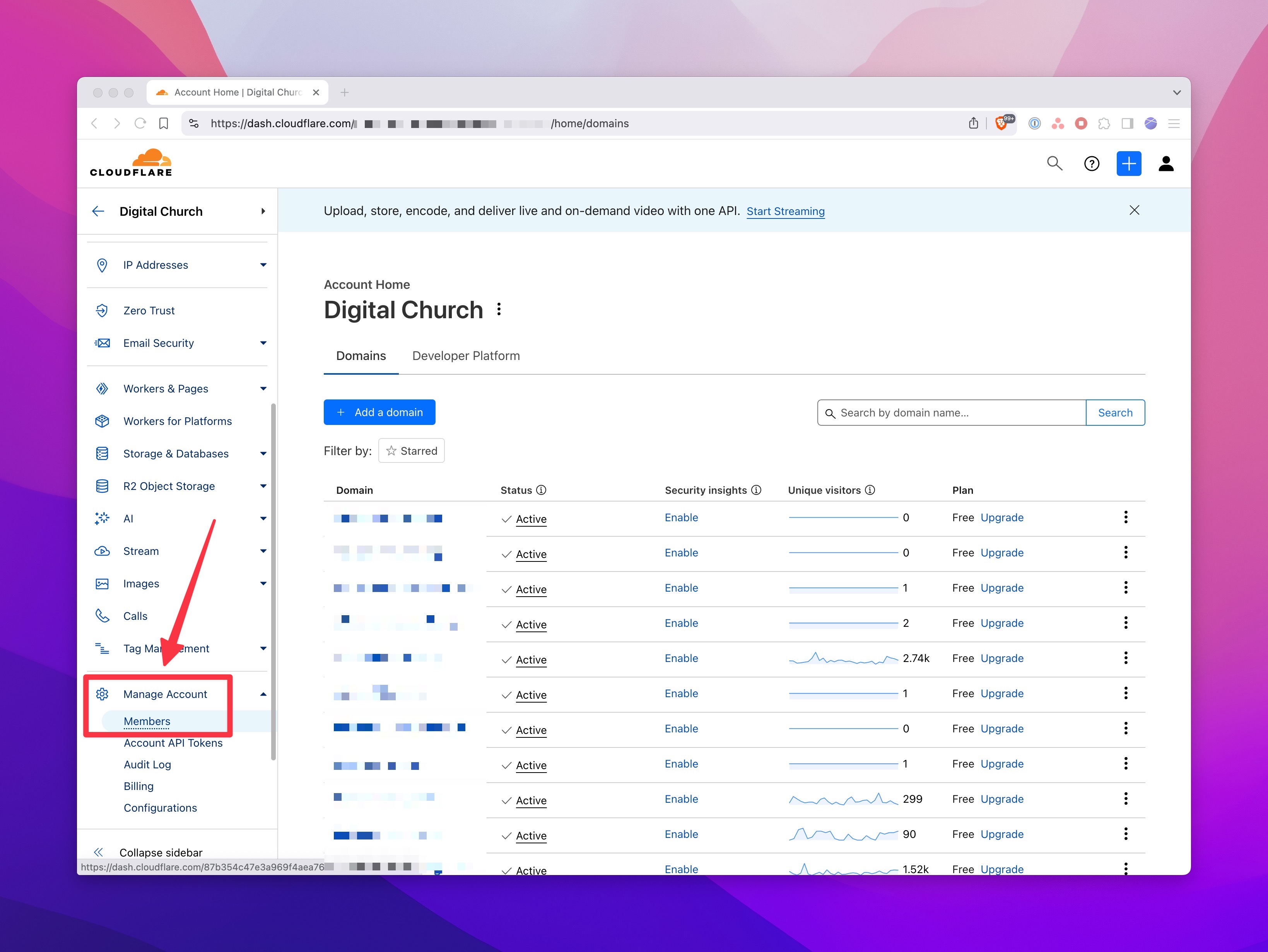Click the Workers & Pages icon
The height and width of the screenshot is (952, 1268).
(102, 389)
